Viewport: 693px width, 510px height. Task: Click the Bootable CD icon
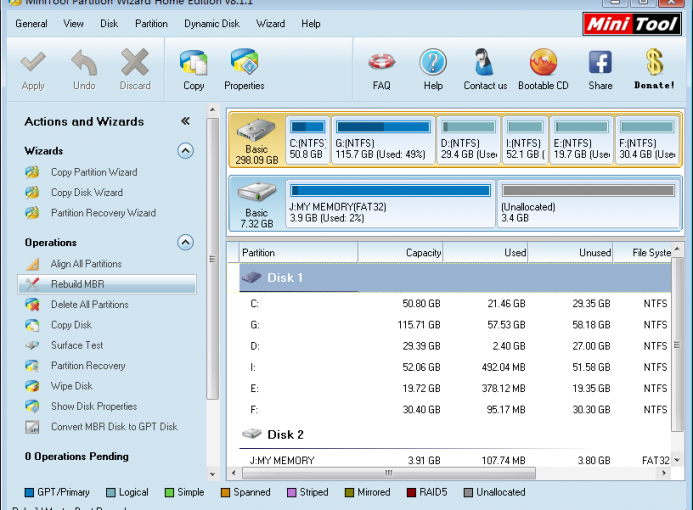click(x=543, y=62)
